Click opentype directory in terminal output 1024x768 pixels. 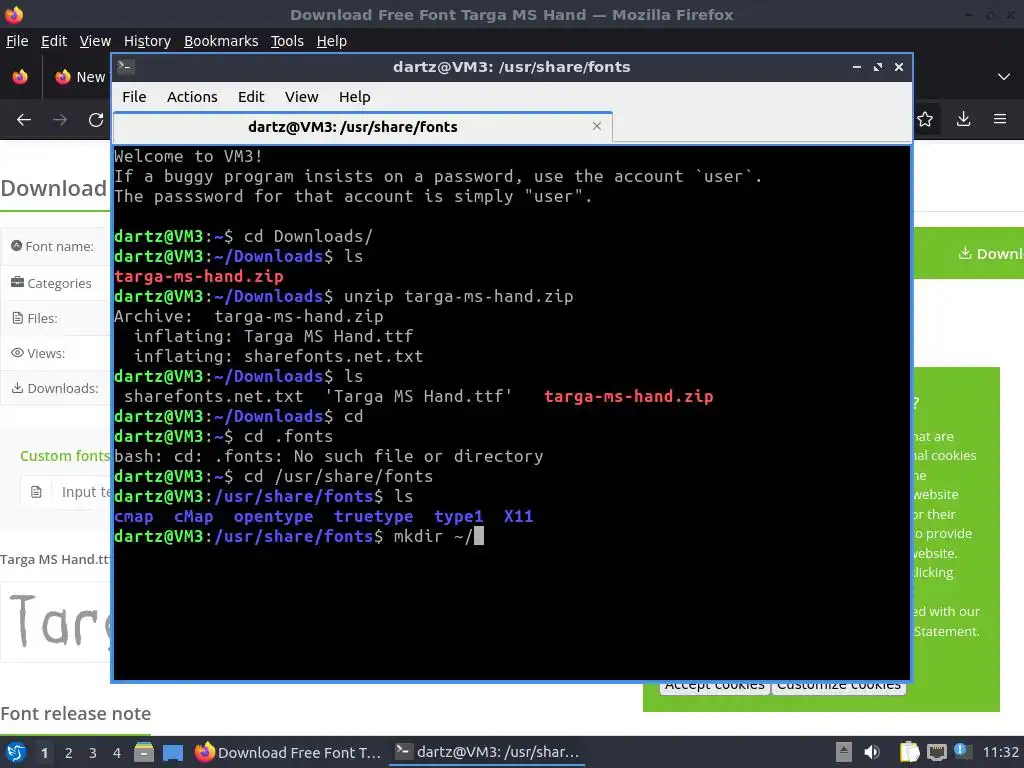273,517
